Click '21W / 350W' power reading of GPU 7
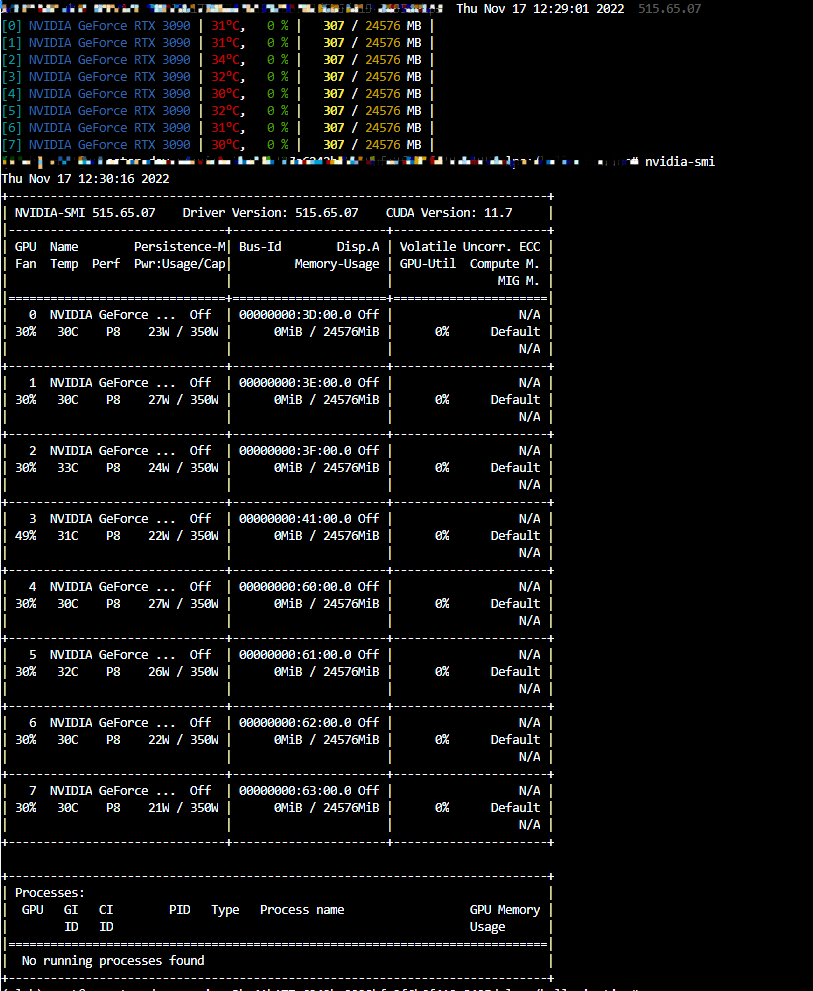The height and width of the screenshot is (991, 813). [183, 808]
